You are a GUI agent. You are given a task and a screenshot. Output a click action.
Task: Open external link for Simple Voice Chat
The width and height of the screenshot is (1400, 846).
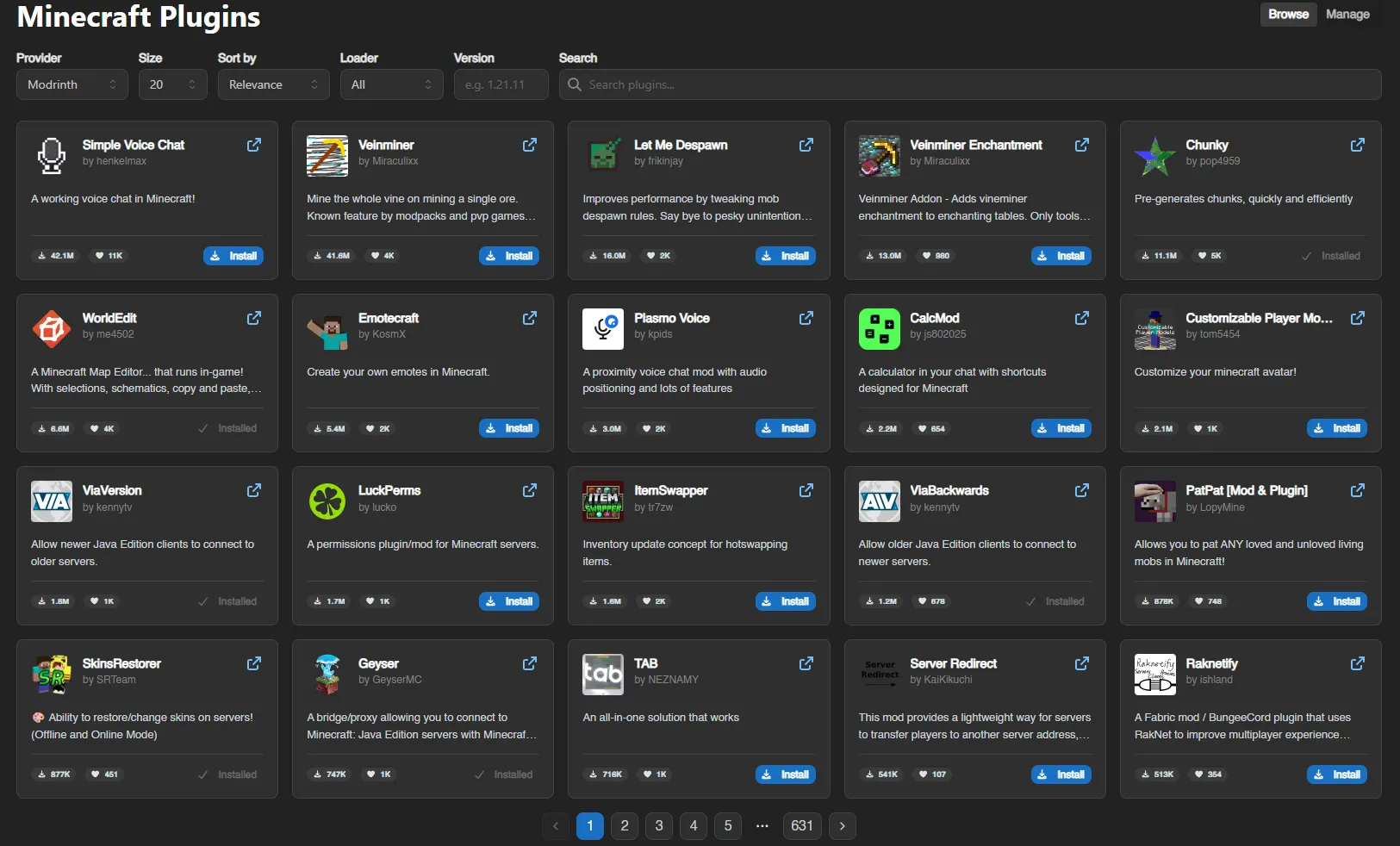254,145
